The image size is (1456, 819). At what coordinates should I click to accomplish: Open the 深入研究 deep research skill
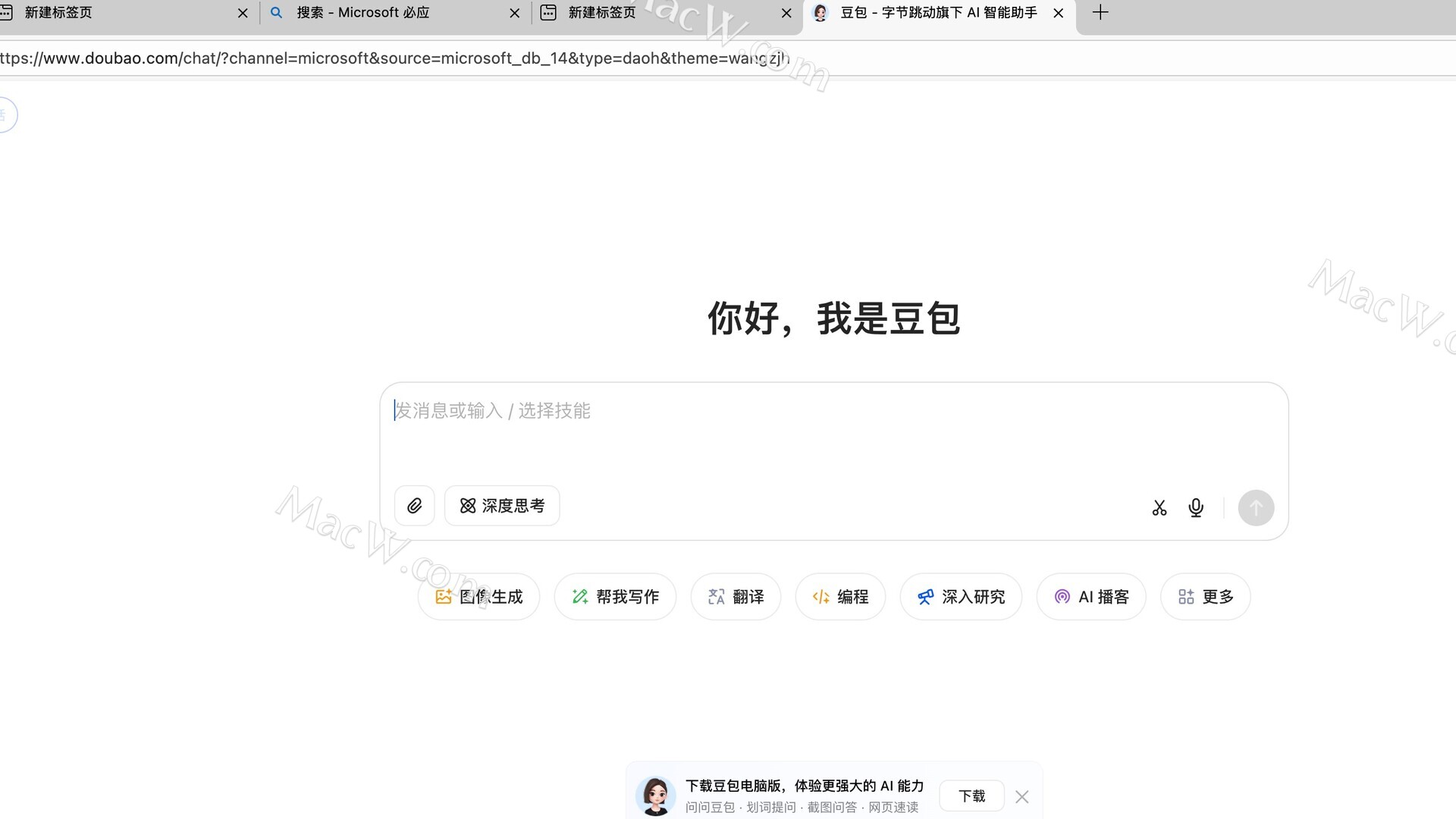pos(961,597)
